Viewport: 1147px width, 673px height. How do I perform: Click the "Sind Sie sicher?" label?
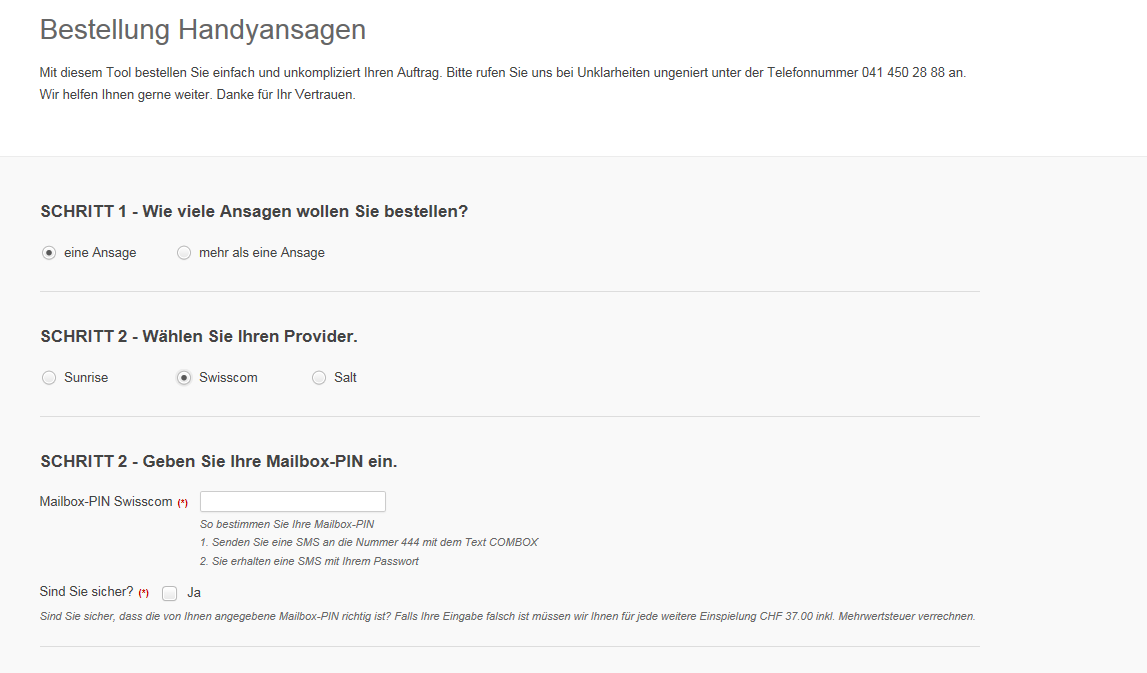(86, 592)
